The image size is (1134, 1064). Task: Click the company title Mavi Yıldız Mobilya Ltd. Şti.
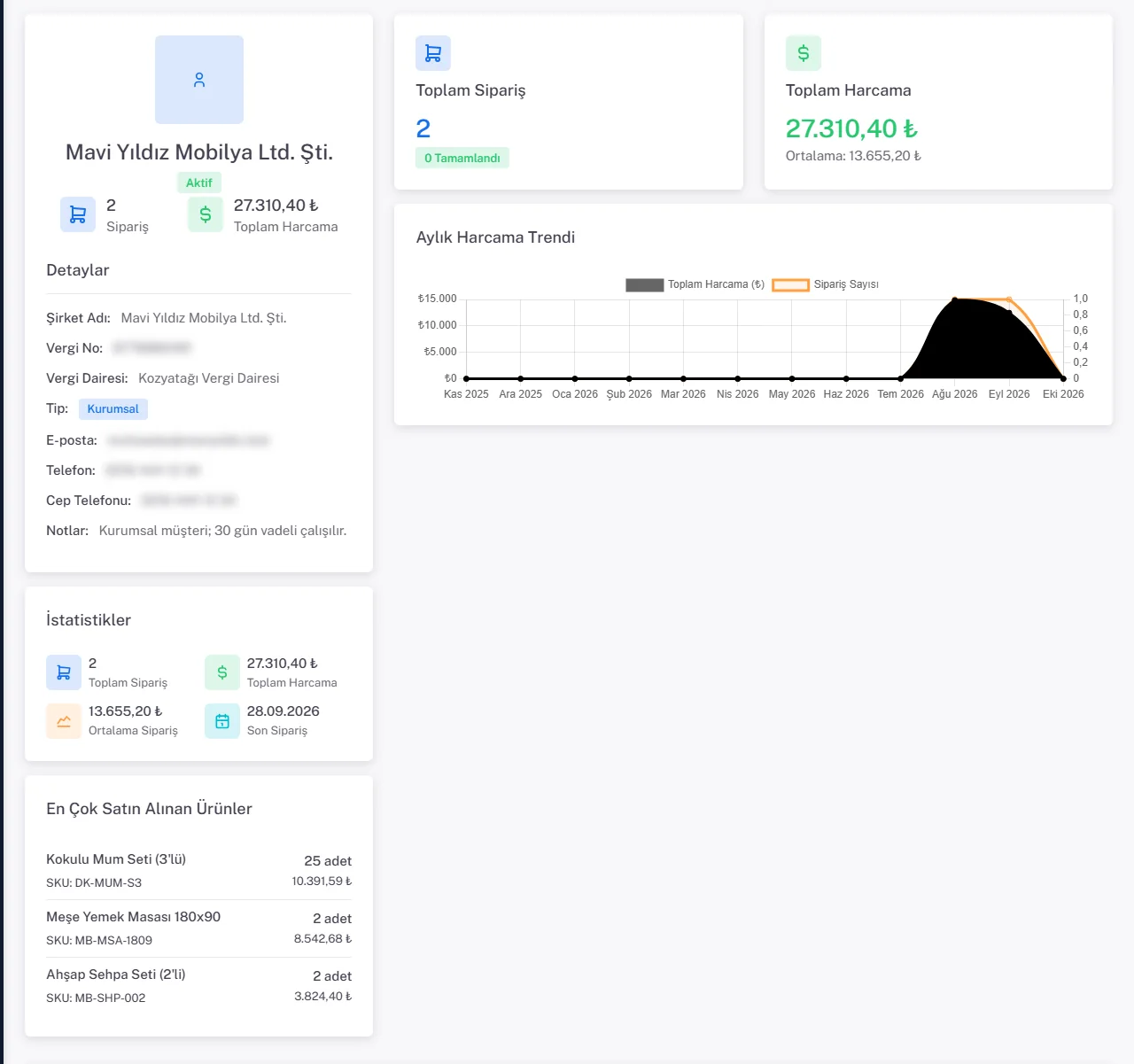pyautogui.click(x=199, y=152)
